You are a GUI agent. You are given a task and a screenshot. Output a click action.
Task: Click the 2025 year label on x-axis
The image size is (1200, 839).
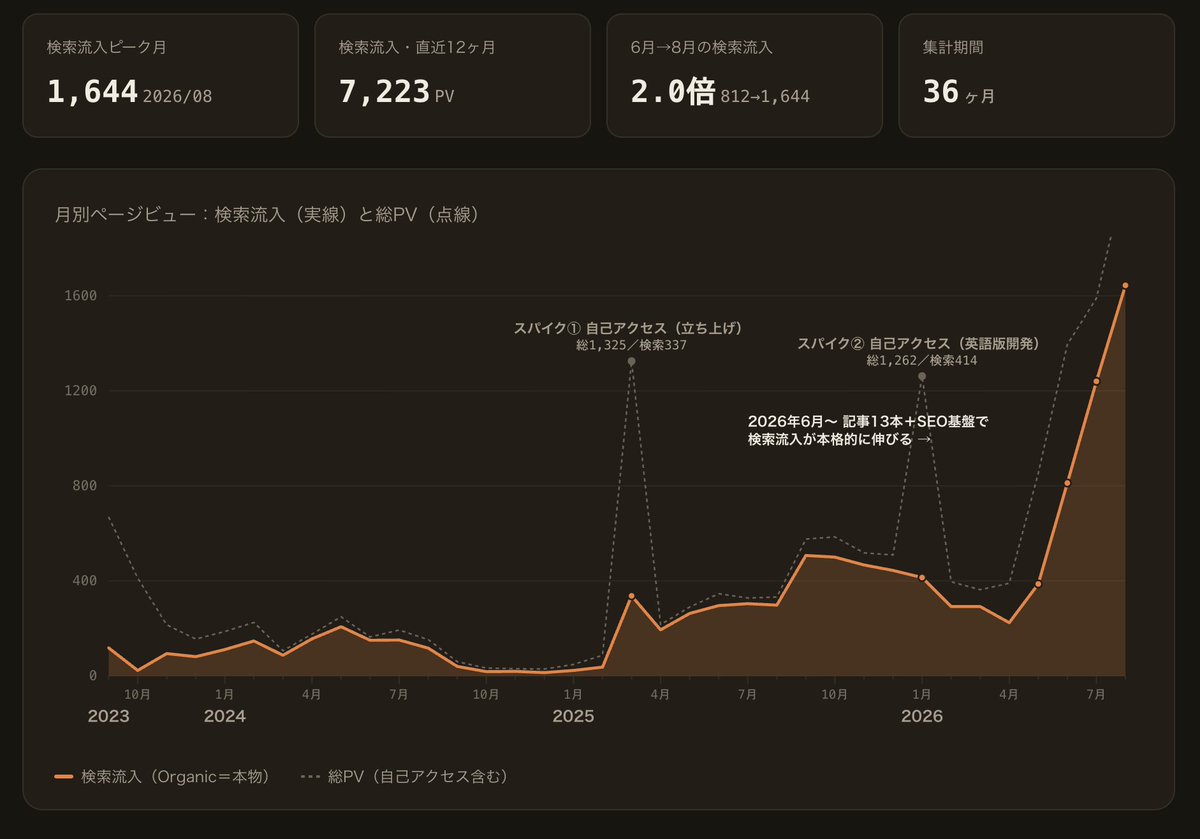[573, 716]
